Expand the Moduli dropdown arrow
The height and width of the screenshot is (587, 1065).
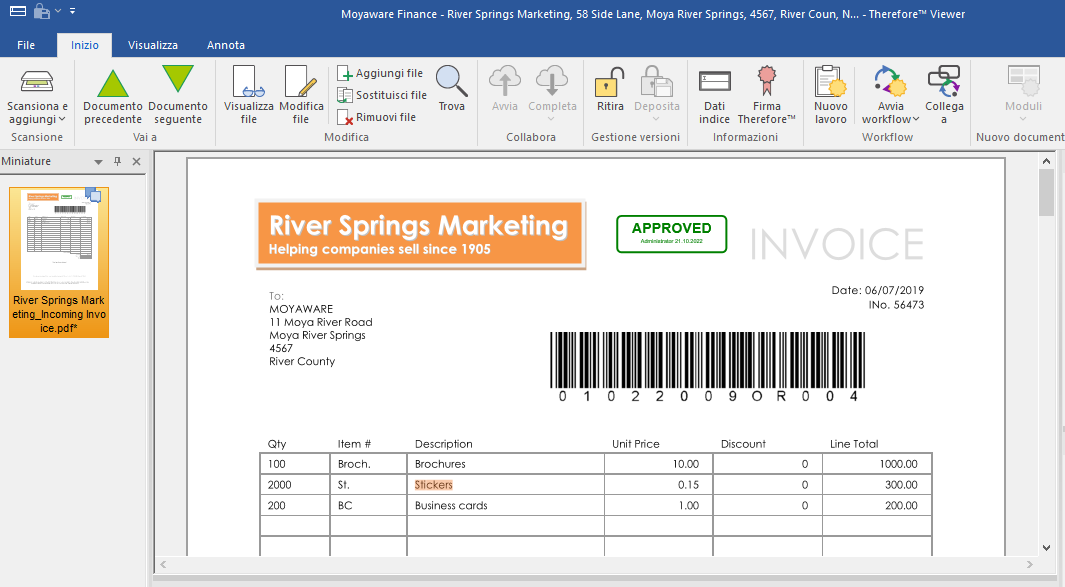tap(1024, 120)
